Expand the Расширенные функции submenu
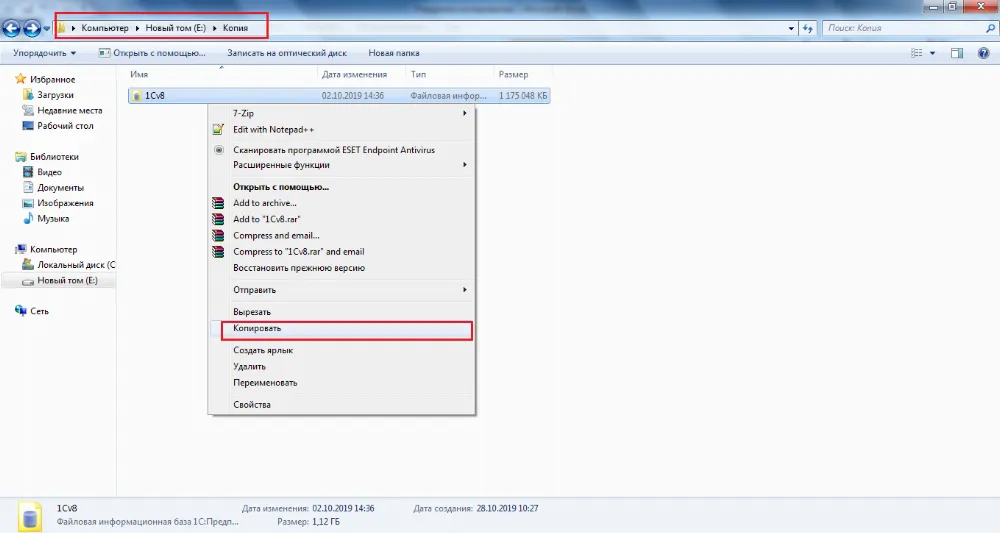The image size is (1000, 533). pyautogui.click(x=342, y=164)
